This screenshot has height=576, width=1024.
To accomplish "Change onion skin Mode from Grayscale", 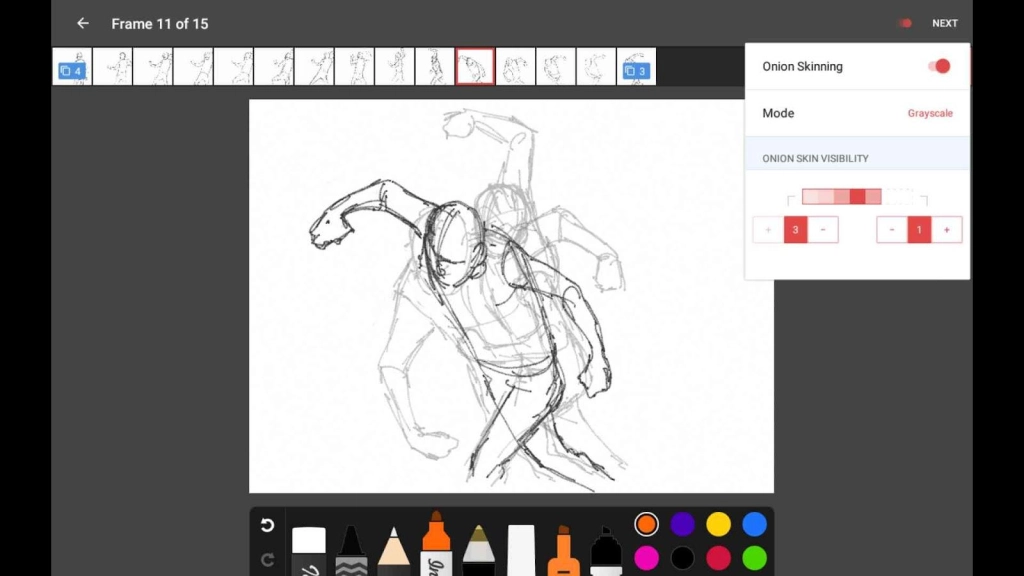I will [929, 113].
